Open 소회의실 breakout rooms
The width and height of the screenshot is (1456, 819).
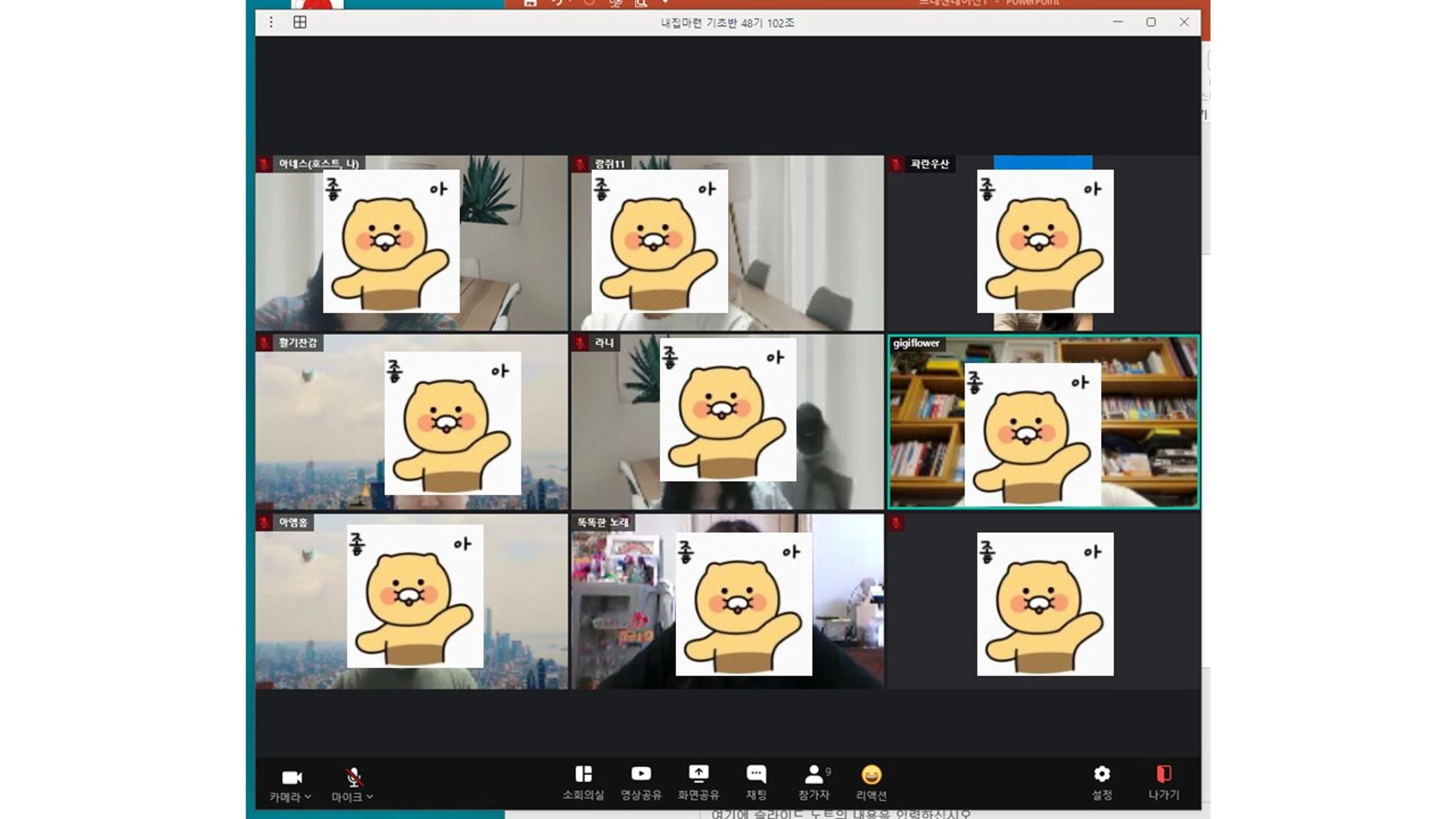583,783
